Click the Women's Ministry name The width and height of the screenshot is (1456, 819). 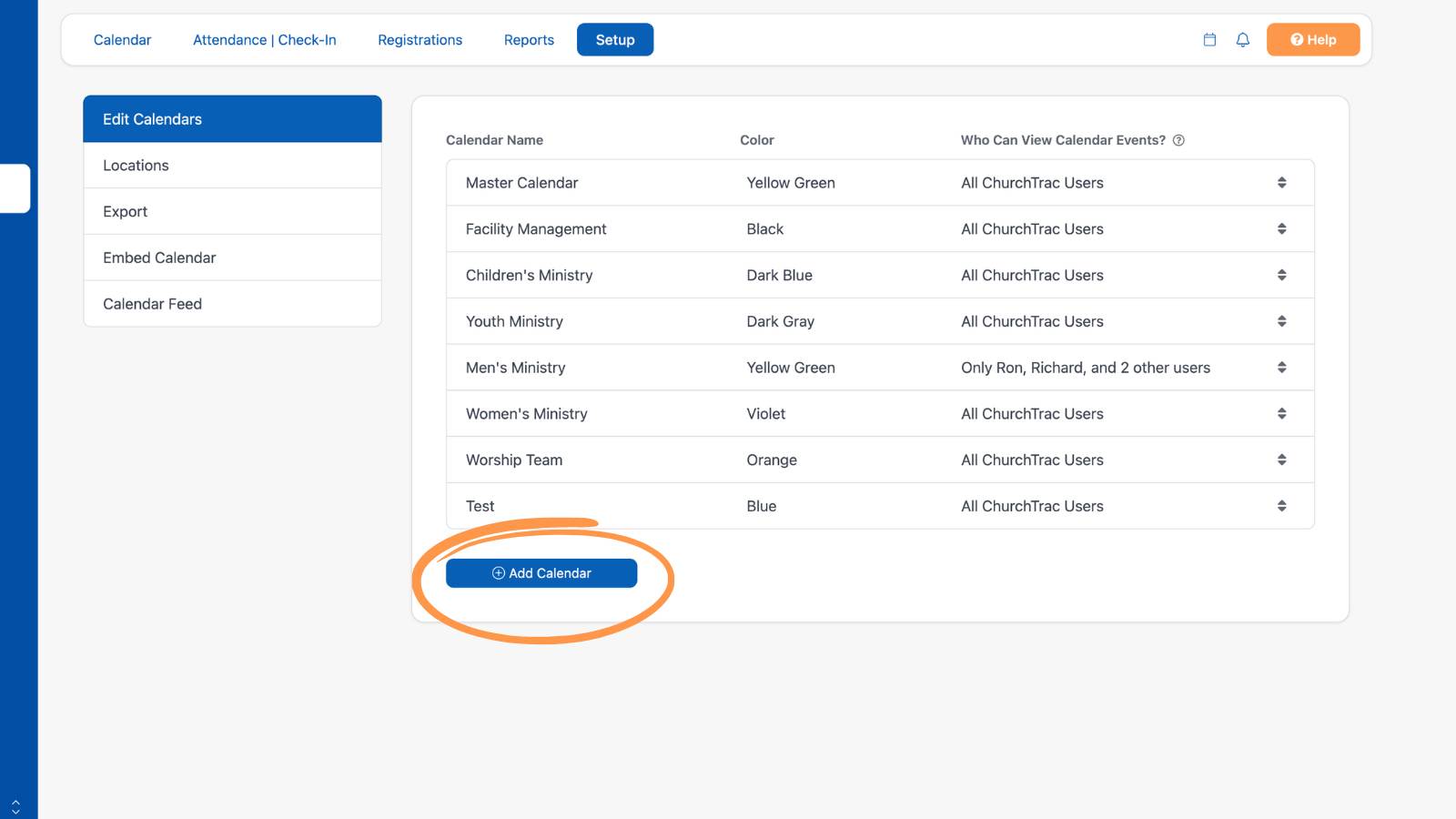526,414
